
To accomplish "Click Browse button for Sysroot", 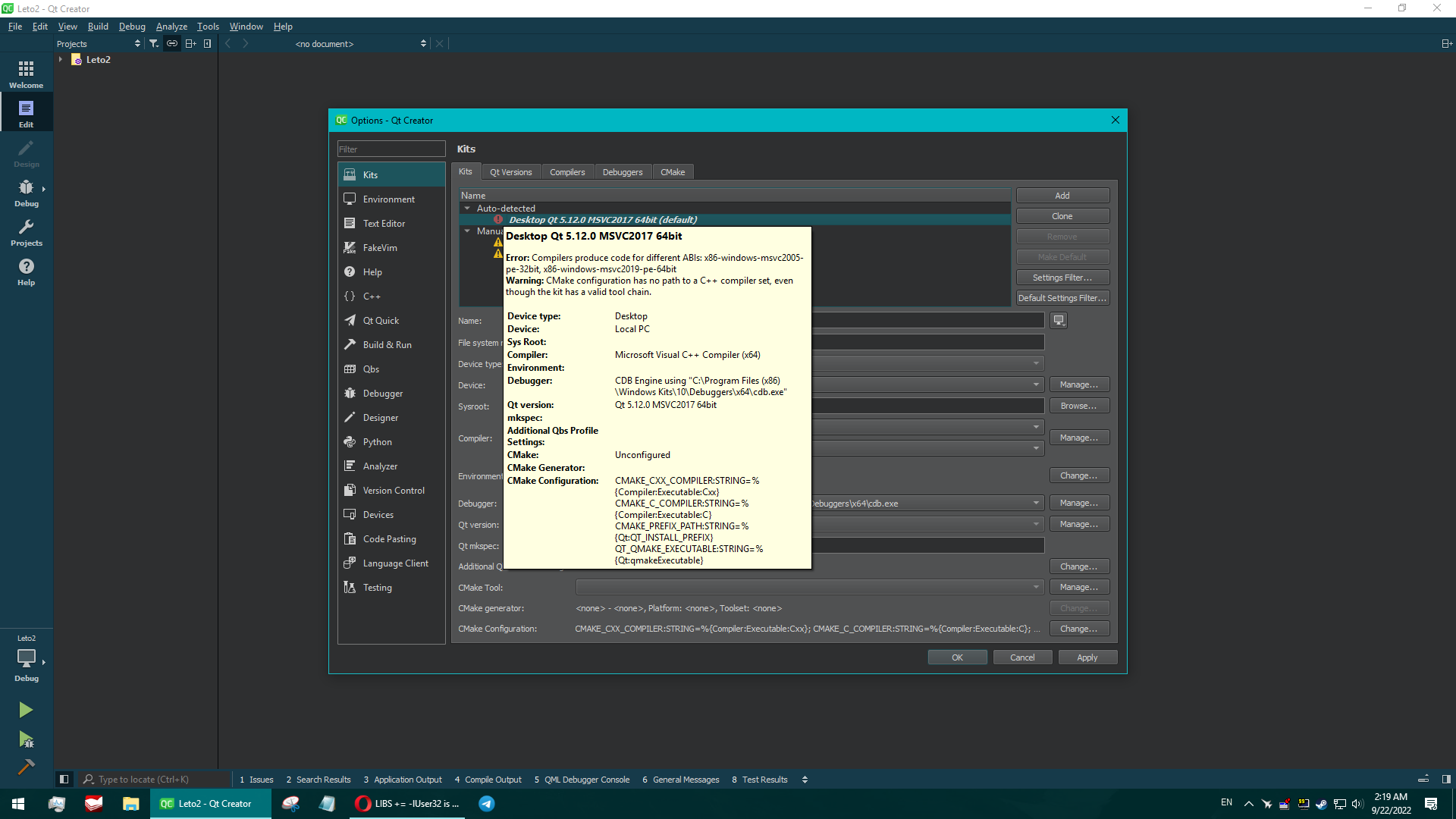I will click(1079, 406).
